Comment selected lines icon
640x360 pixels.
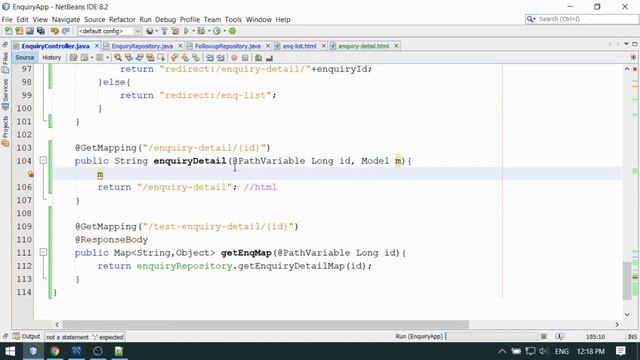pos(258,58)
